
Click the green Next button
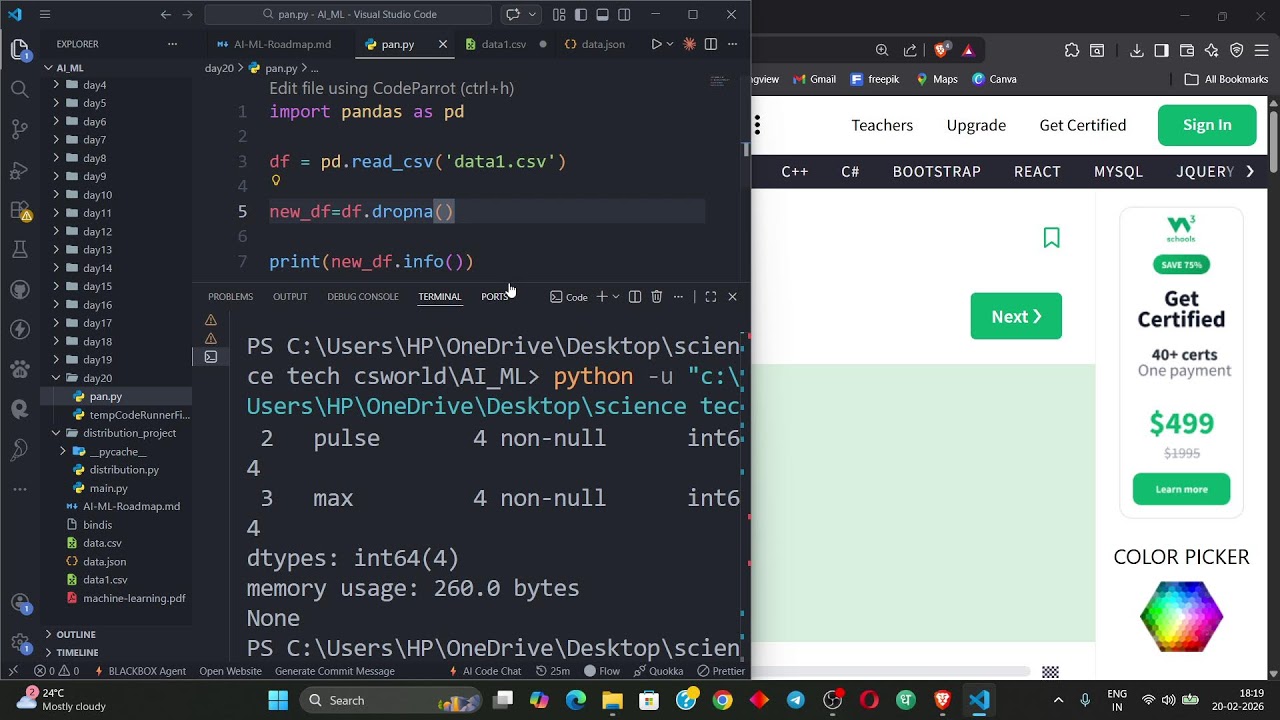point(1016,316)
